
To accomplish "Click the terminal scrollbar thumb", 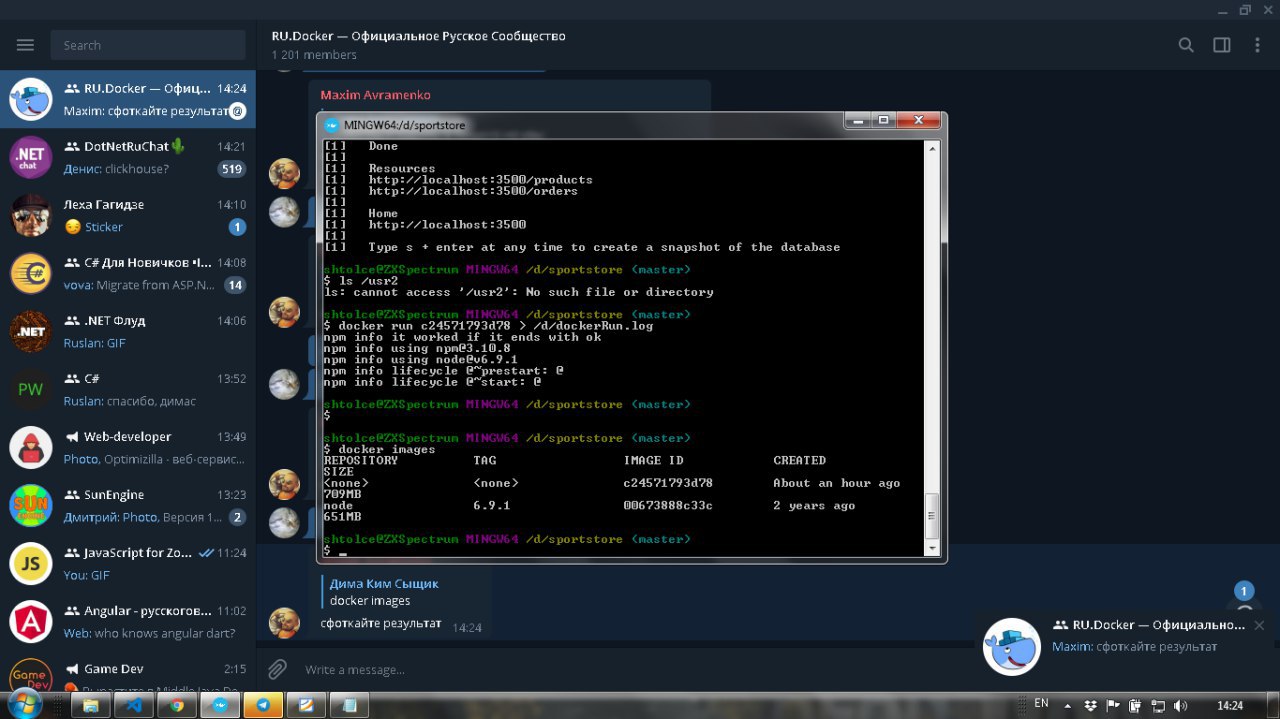I will pyautogui.click(x=932, y=517).
